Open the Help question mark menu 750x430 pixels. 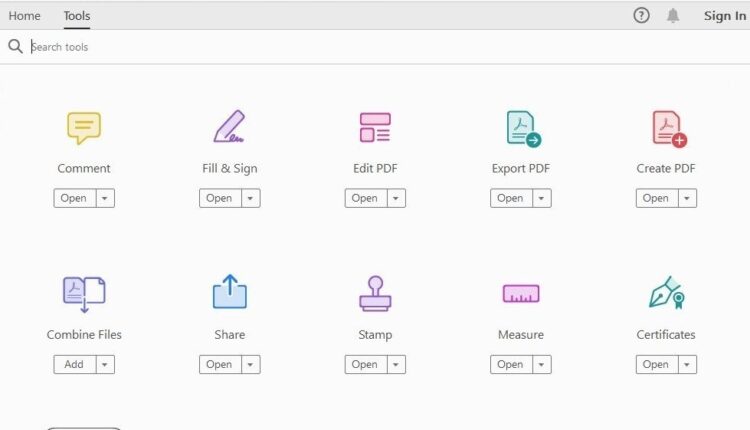click(642, 15)
